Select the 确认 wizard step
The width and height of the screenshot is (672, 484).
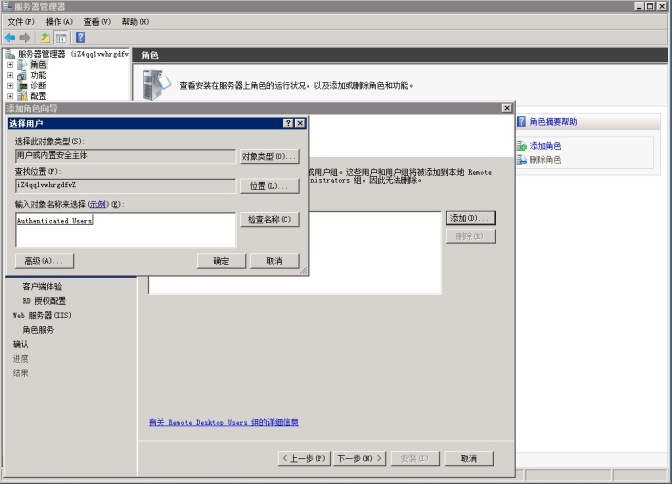click(x=21, y=344)
